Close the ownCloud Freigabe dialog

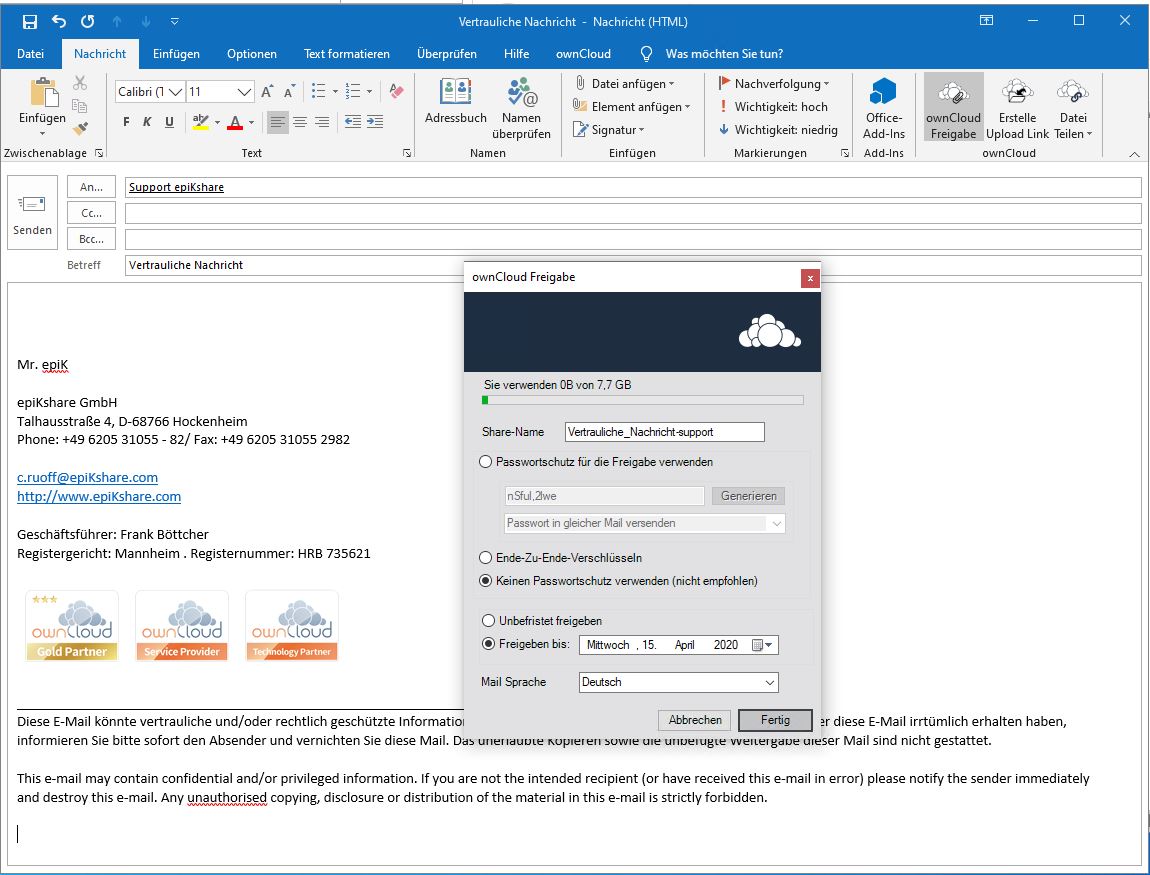(x=810, y=278)
